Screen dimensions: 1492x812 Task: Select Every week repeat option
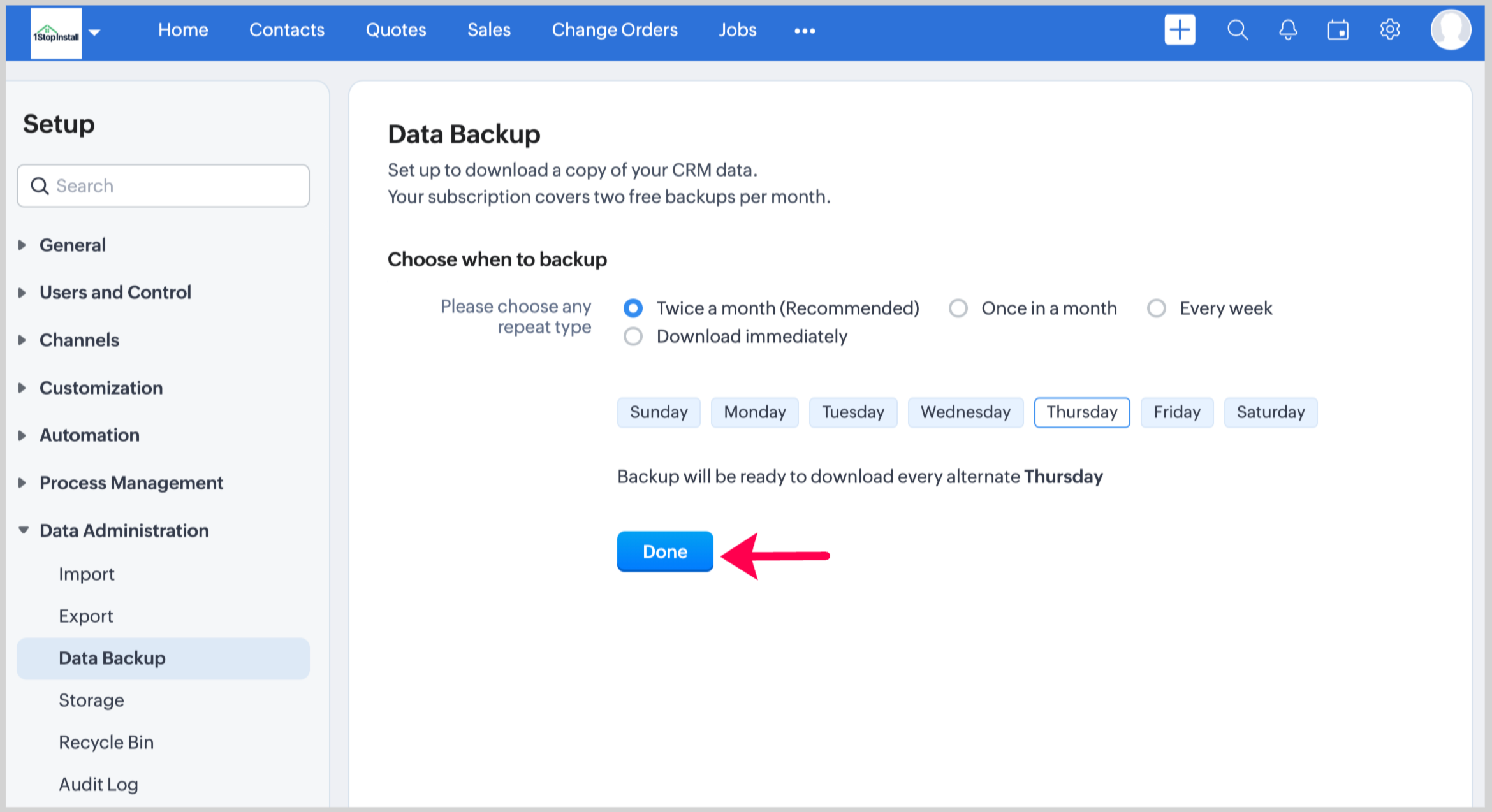point(1157,308)
